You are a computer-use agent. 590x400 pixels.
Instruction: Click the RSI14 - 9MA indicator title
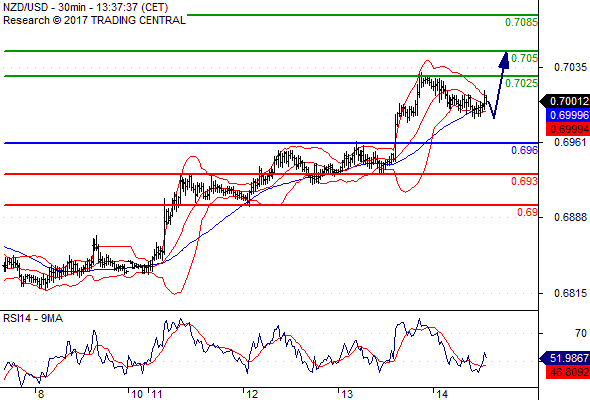(33, 318)
